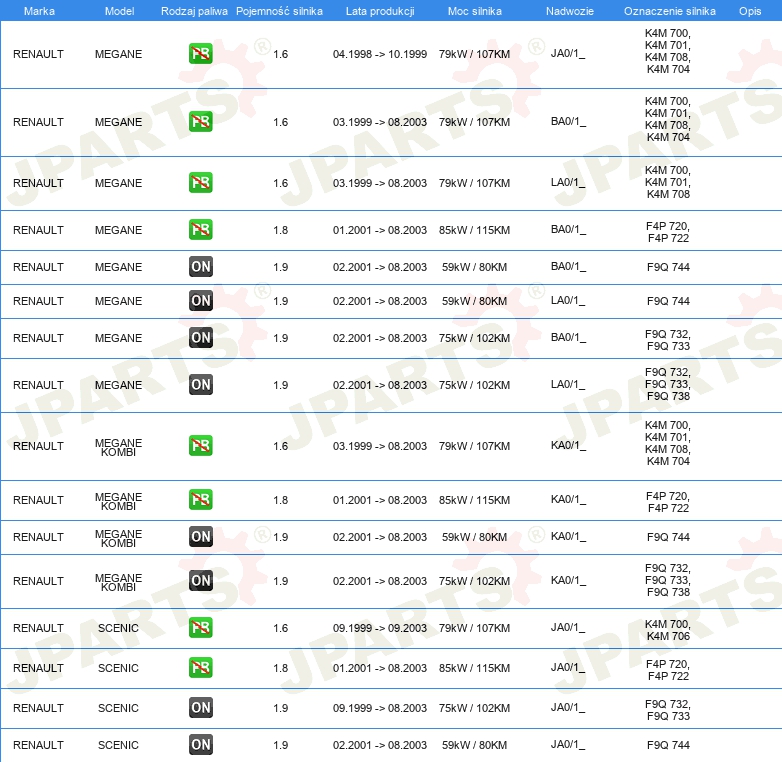Viewport: 782px width, 762px height.
Task: Click the PB petrol icon for Megane Kombi 1.8
Action: coord(200,499)
